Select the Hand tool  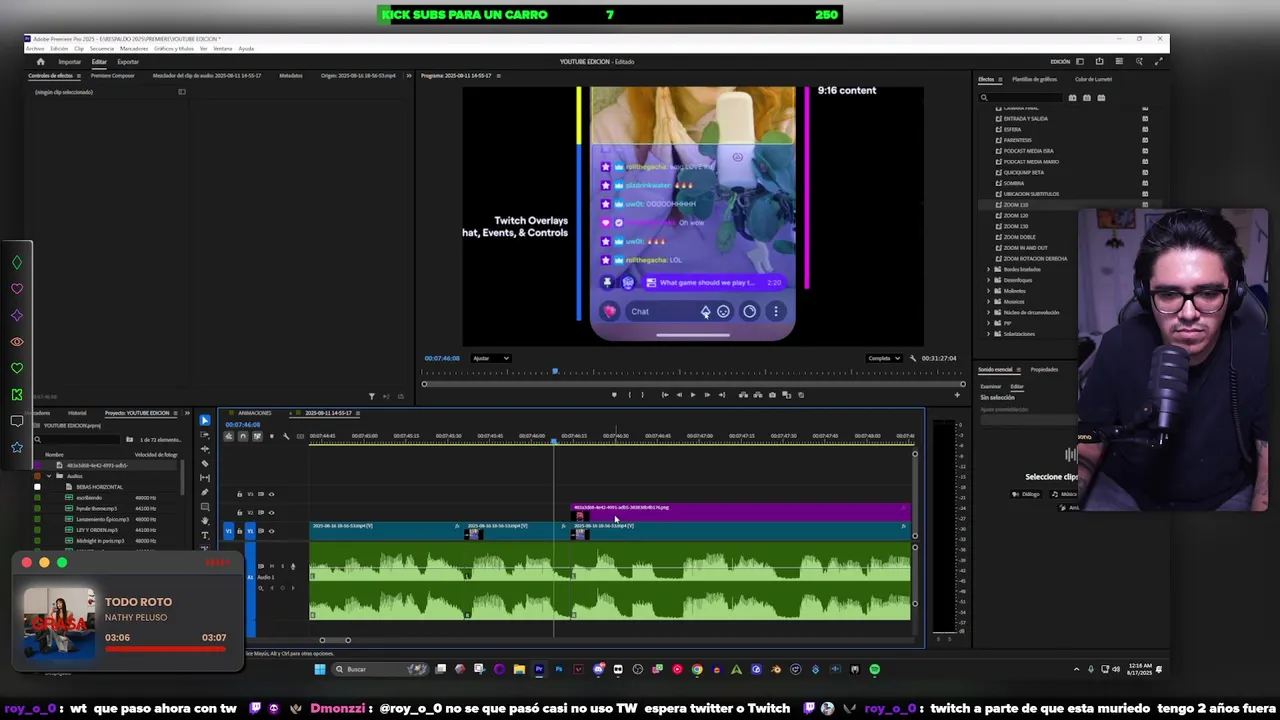tap(205, 521)
